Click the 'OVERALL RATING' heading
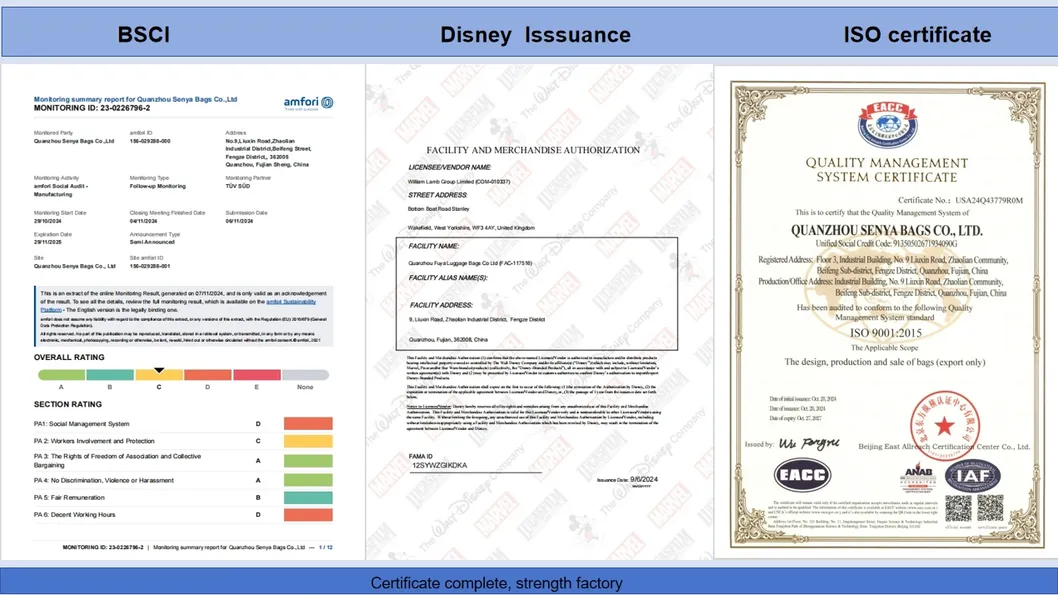This screenshot has height=595, width=1058. [69, 358]
